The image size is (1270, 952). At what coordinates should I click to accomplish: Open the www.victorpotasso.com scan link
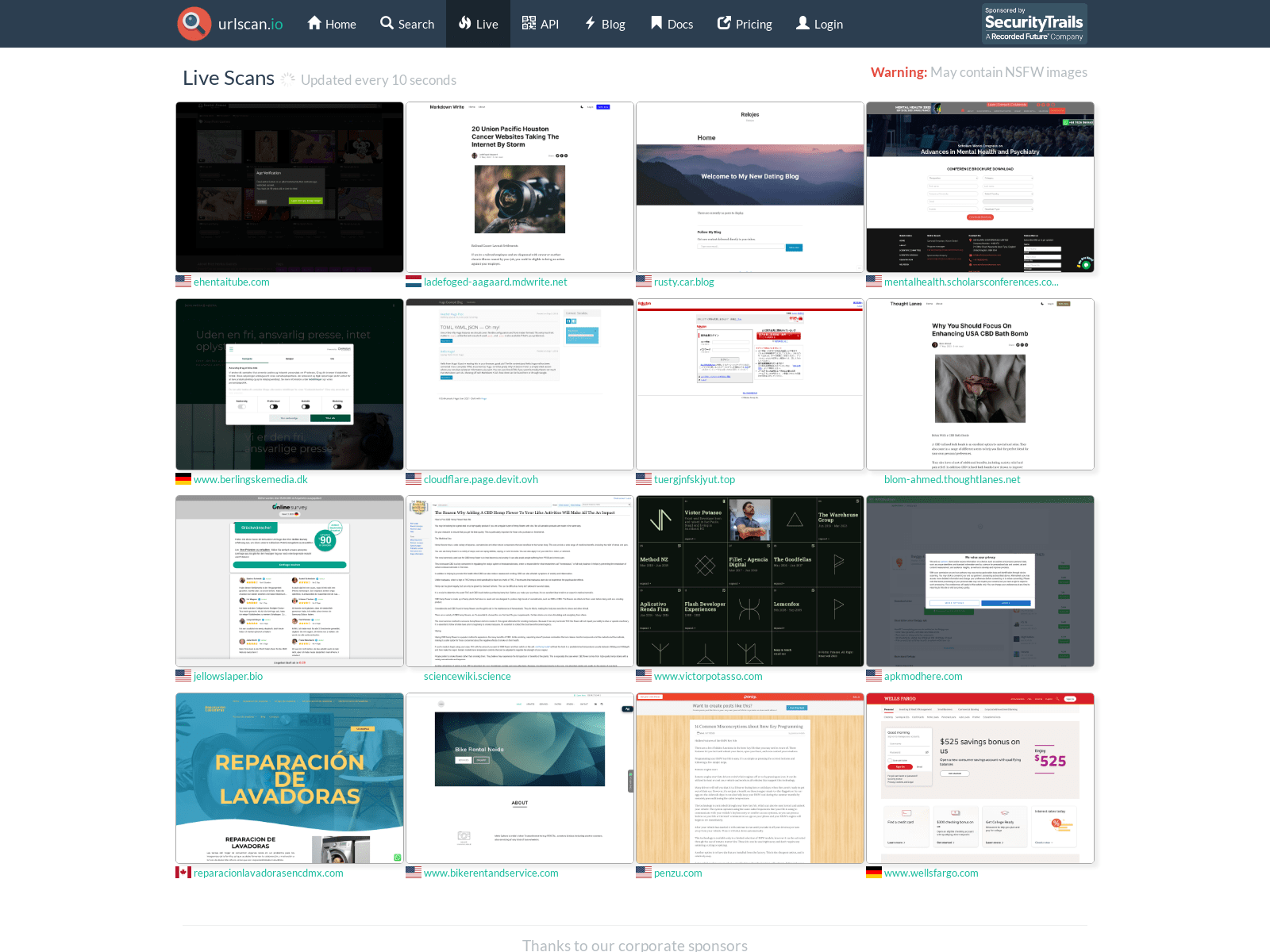[708, 676]
